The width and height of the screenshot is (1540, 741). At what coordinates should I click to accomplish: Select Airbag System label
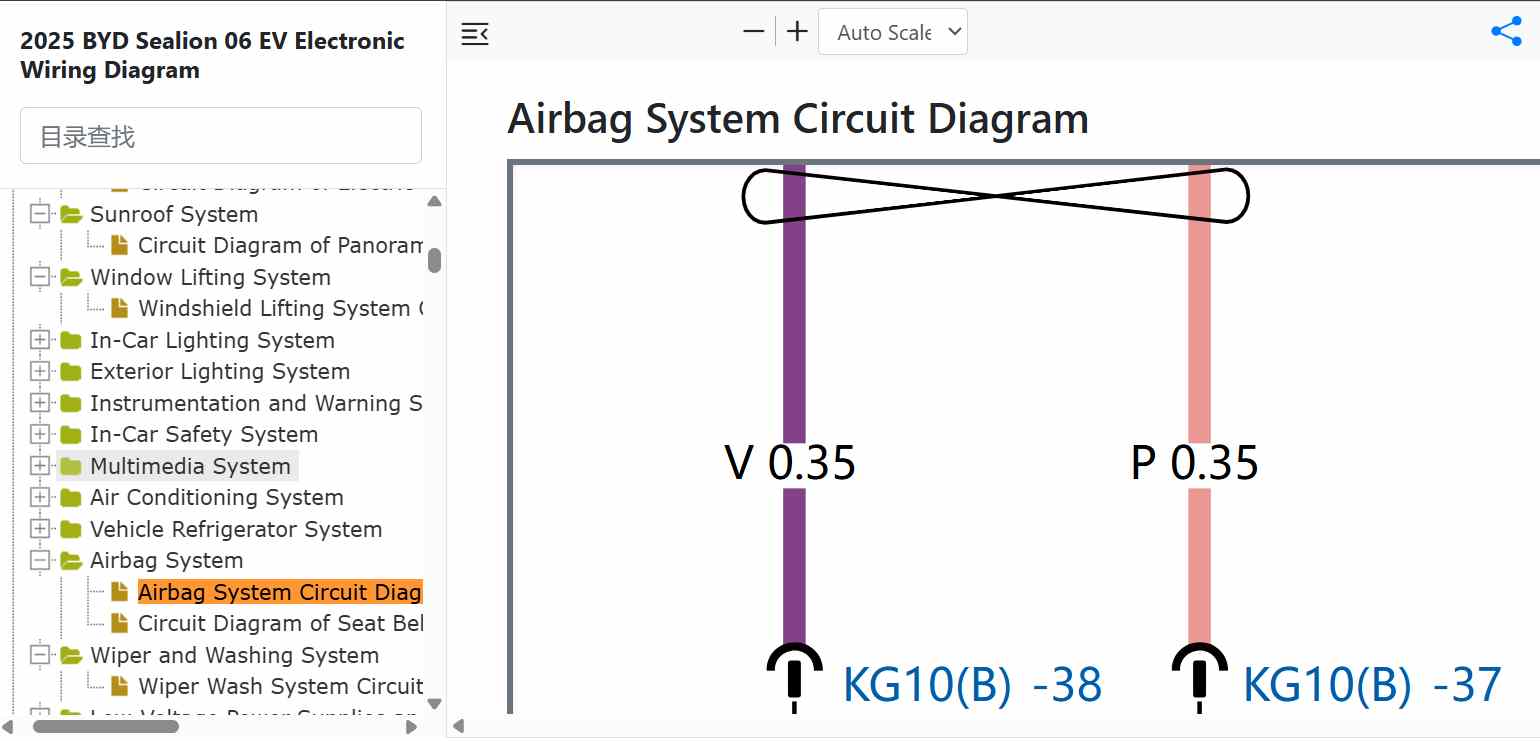coord(167,561)
